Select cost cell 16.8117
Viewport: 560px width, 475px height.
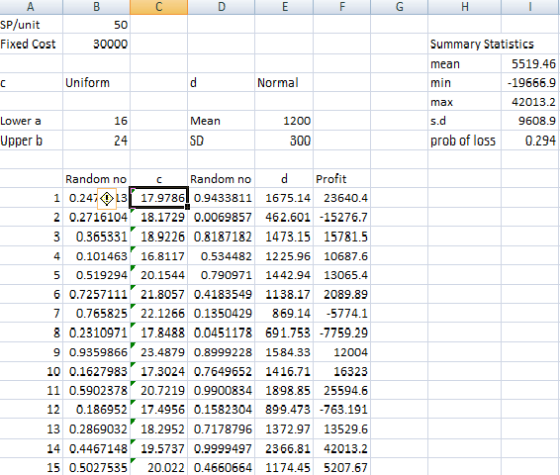(x=159, y=256)
